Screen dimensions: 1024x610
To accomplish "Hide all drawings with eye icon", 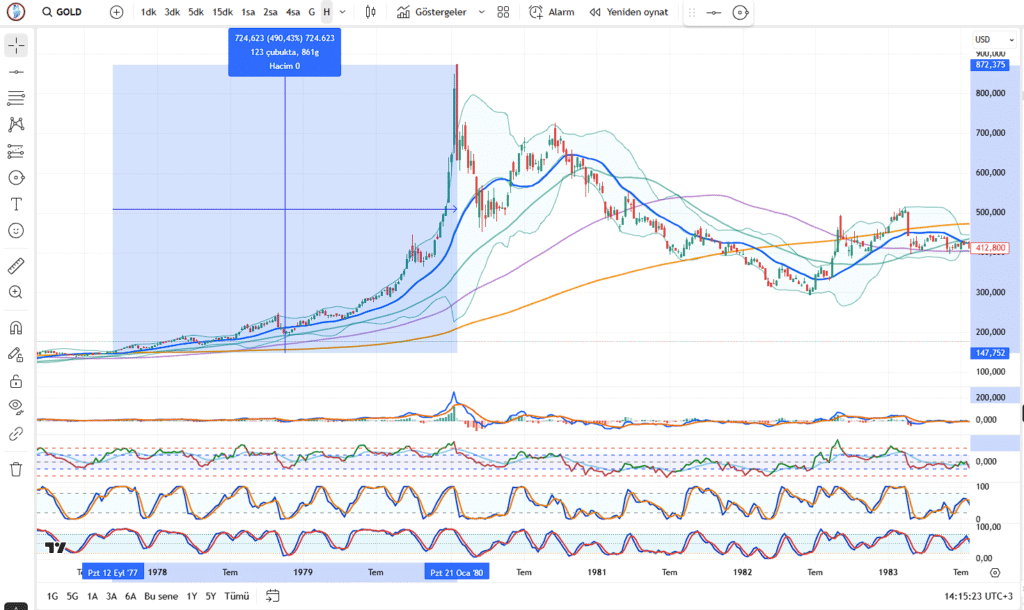I will click(x=16, y=408).
